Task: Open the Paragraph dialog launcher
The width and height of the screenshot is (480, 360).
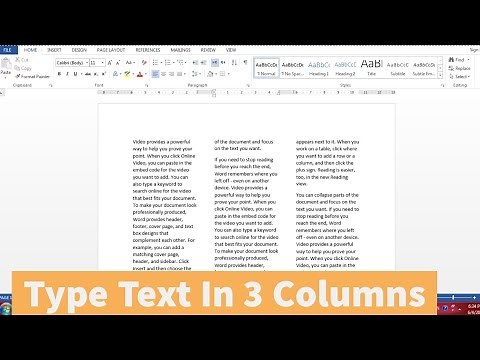Action: click(248, 85)
